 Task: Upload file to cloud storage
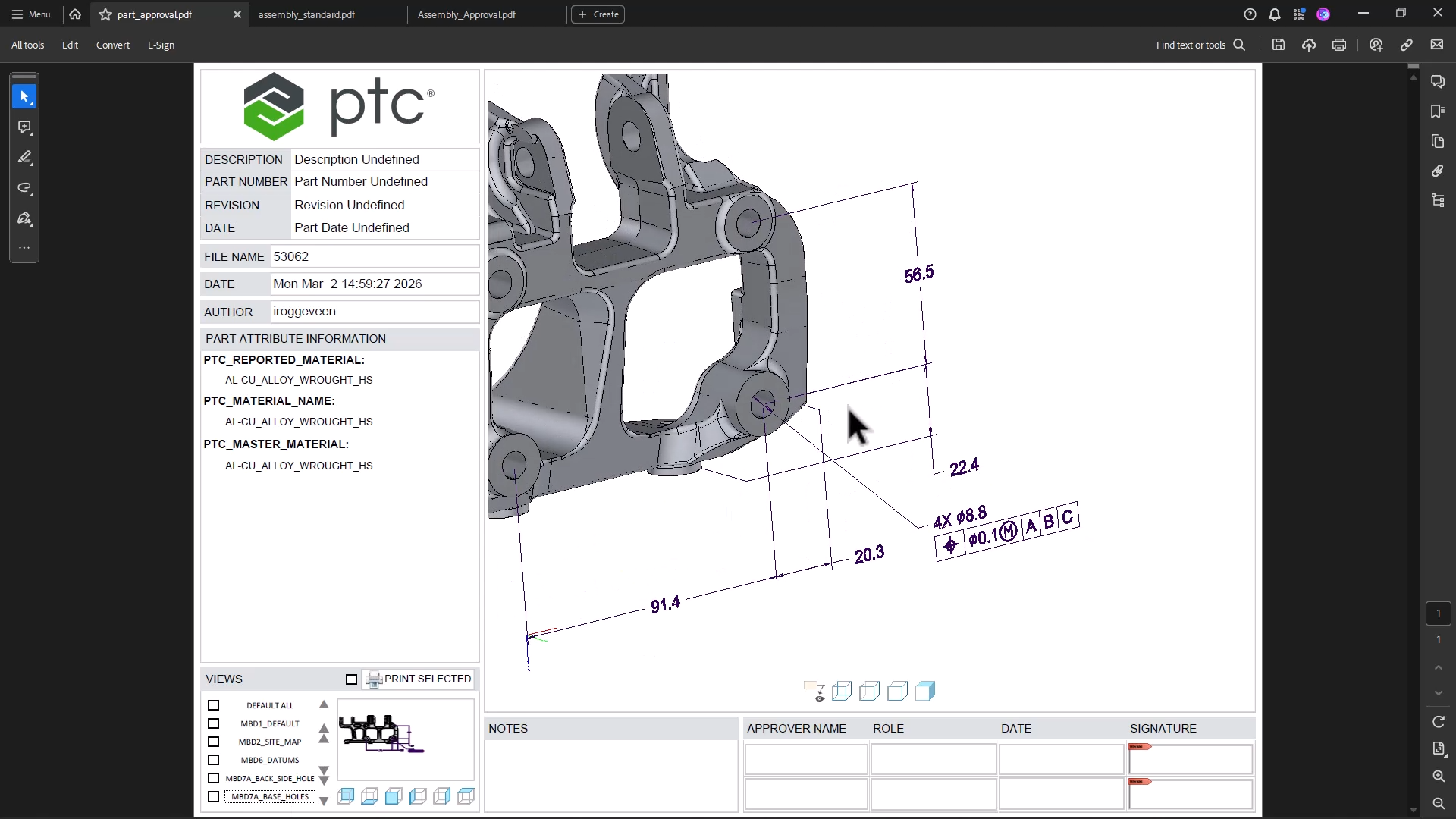[x=1309, y=45]
